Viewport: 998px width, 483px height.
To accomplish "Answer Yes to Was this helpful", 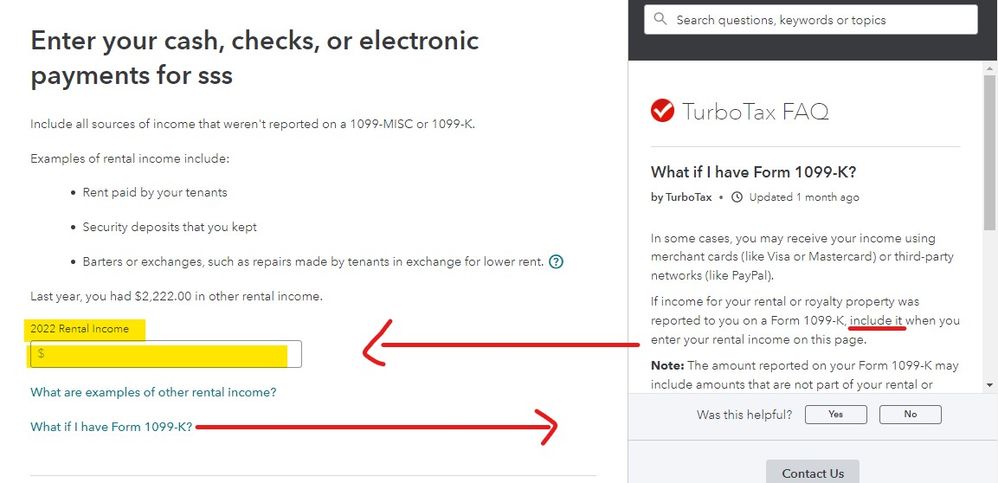I will pyautogui.click(x=836, y=414).
